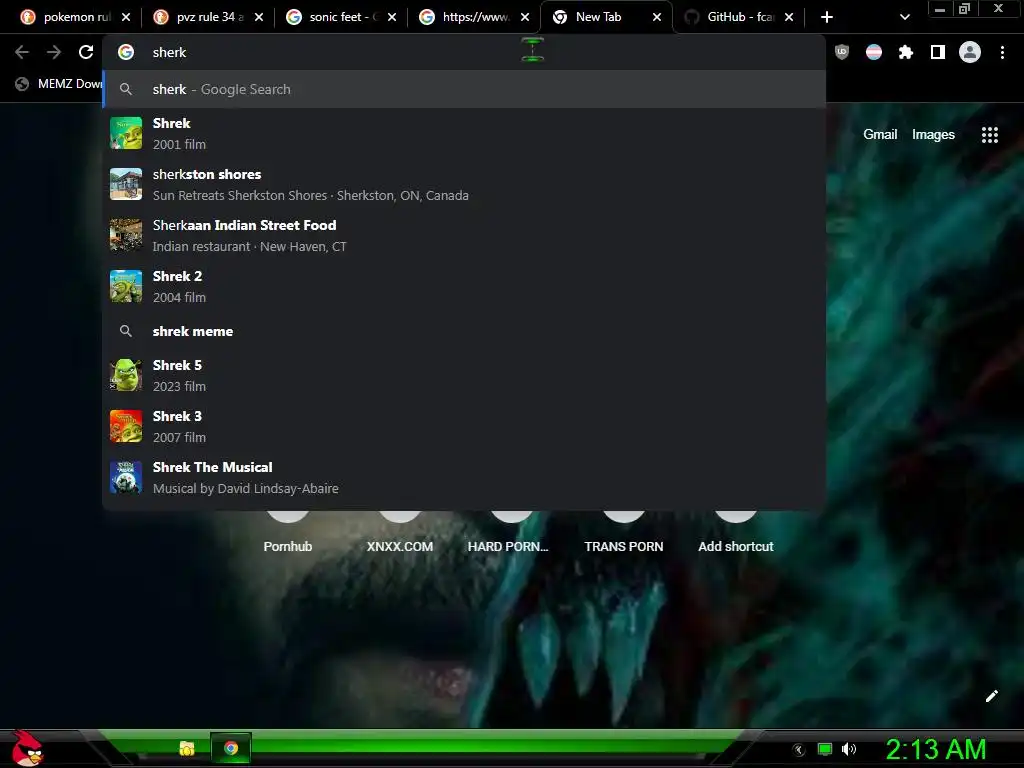This screenshot has width=1024, height=768.
Task: Select the Shrek 2 2004 film suggestion
Action: click(464, 286)
